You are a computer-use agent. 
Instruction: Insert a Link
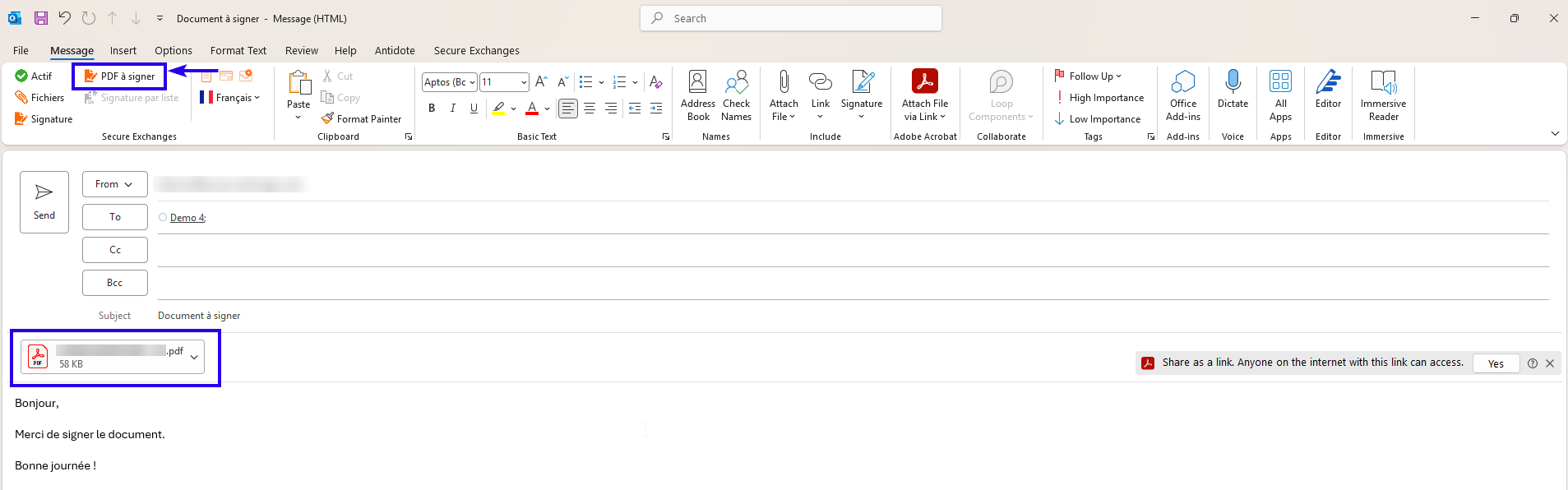821,95
